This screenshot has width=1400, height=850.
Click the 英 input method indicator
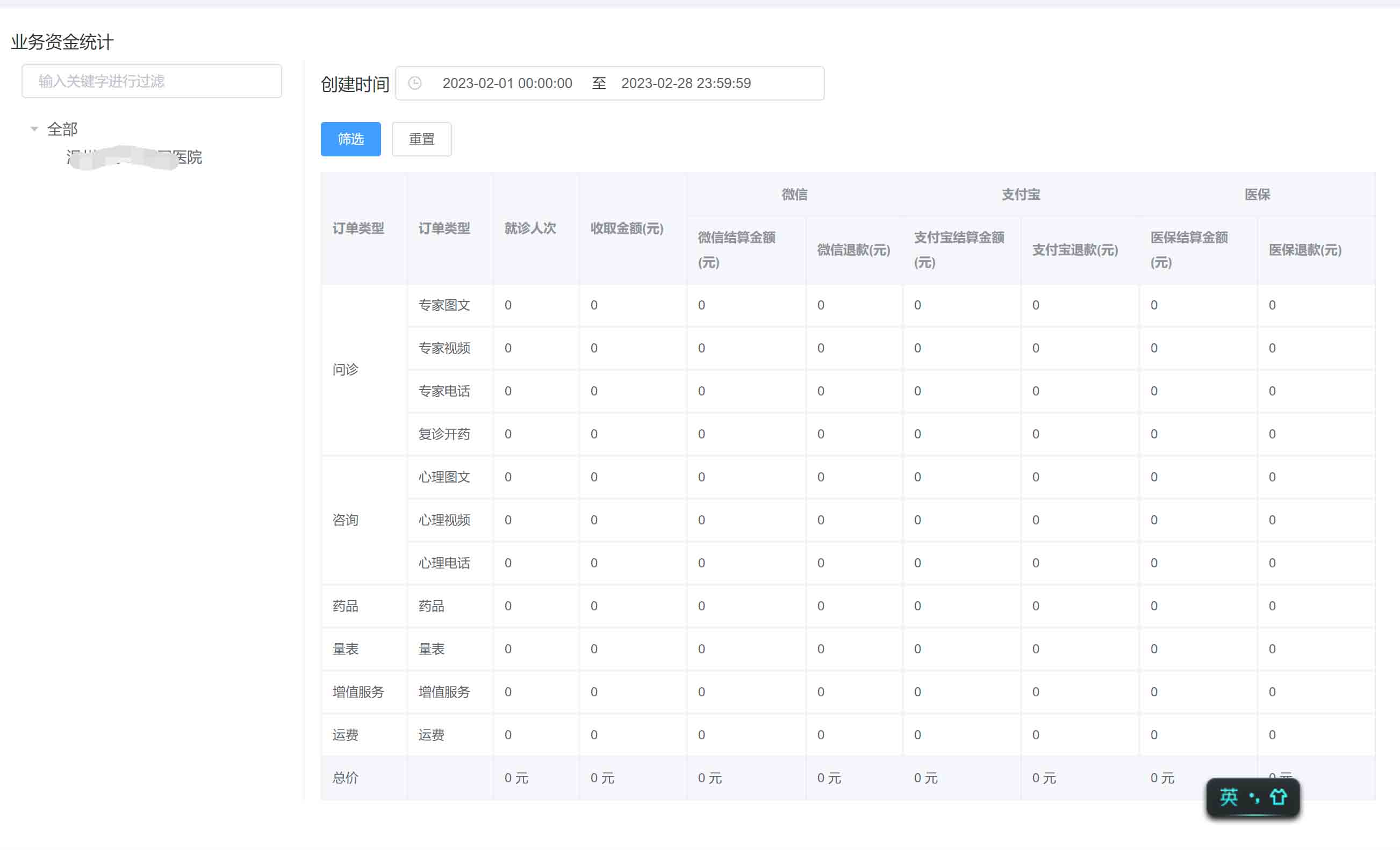click(x=1229, y=797)
